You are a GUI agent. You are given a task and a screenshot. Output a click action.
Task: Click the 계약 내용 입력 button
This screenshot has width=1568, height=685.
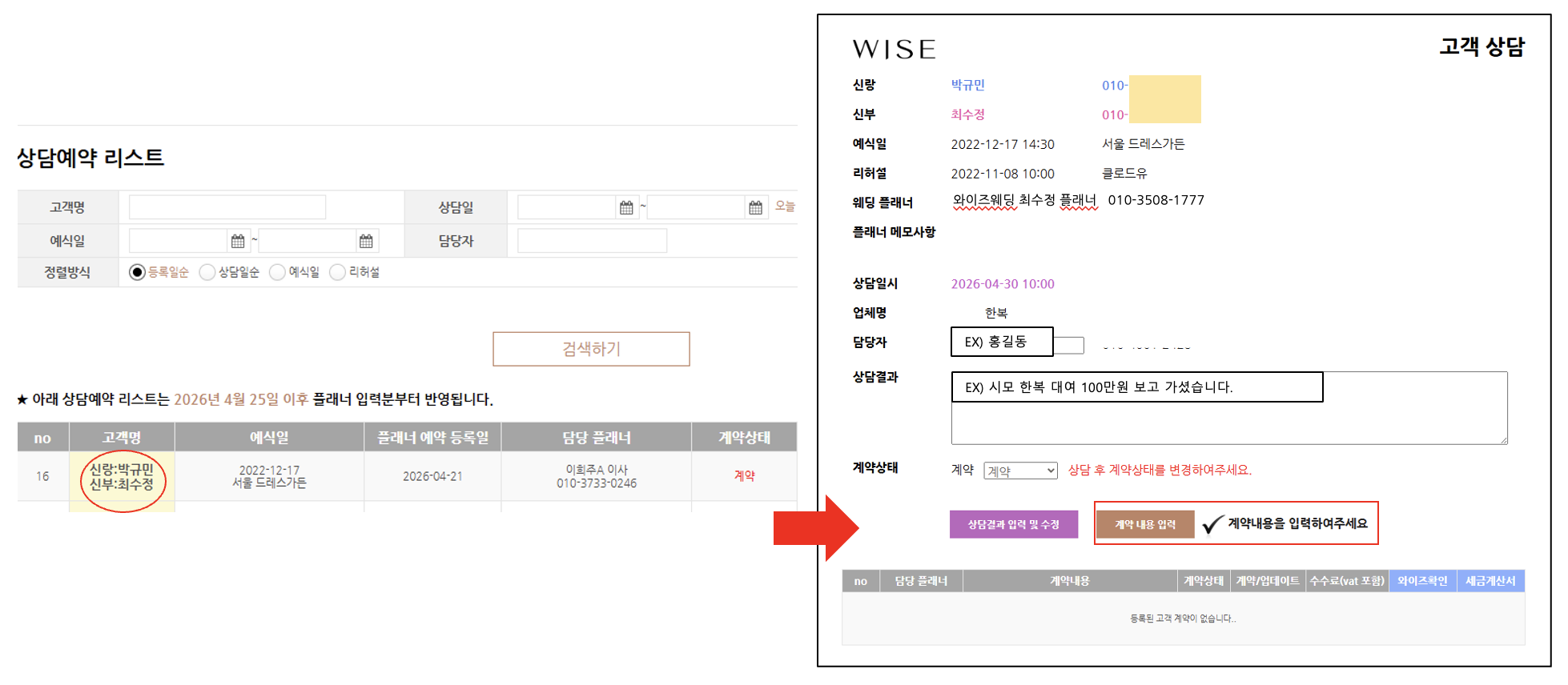(1144, 525)
